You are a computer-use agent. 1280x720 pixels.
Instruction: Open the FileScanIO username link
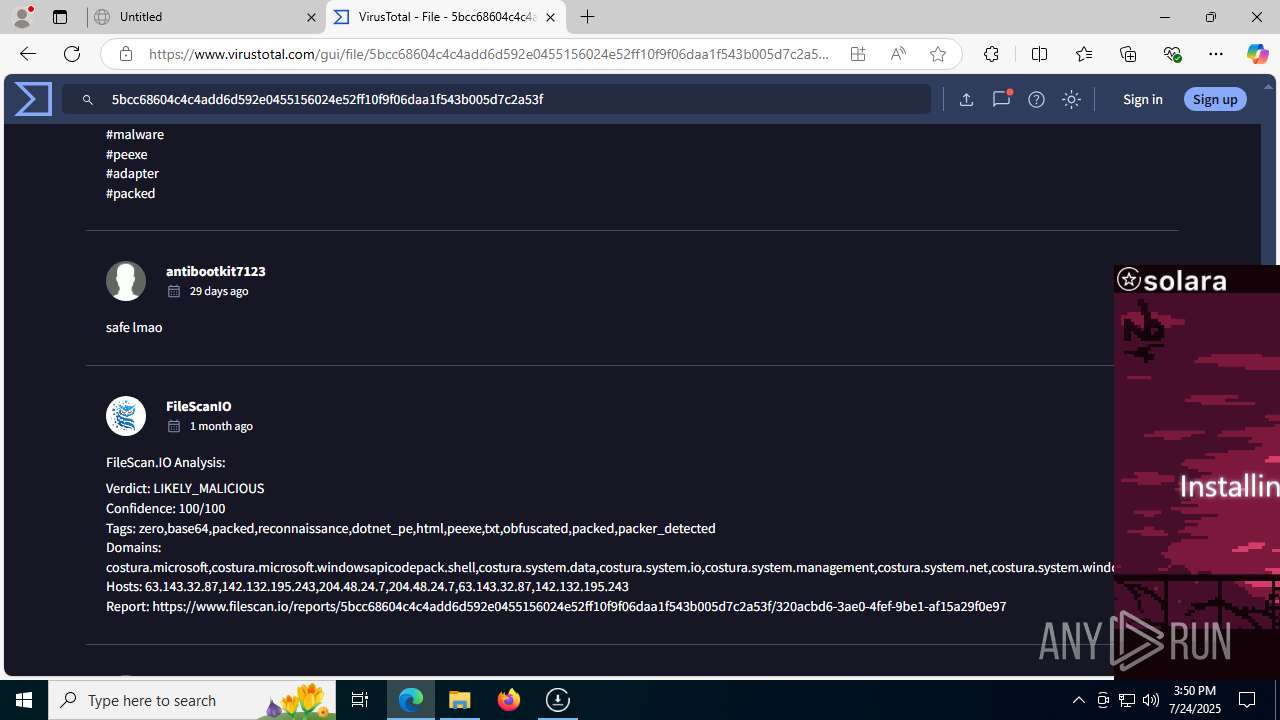tap(199, 406)
